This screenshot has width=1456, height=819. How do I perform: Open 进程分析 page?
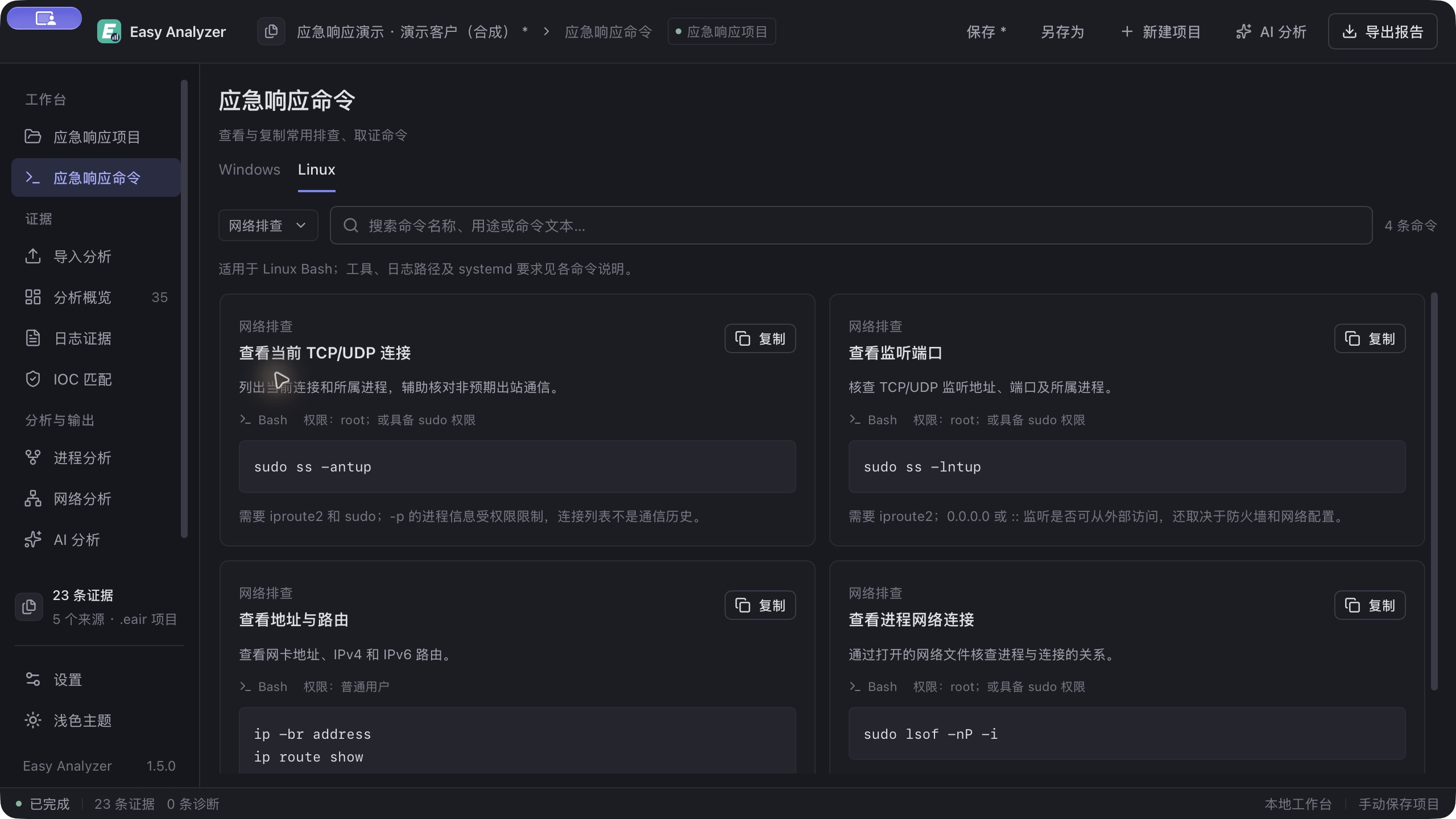(96, 458)
